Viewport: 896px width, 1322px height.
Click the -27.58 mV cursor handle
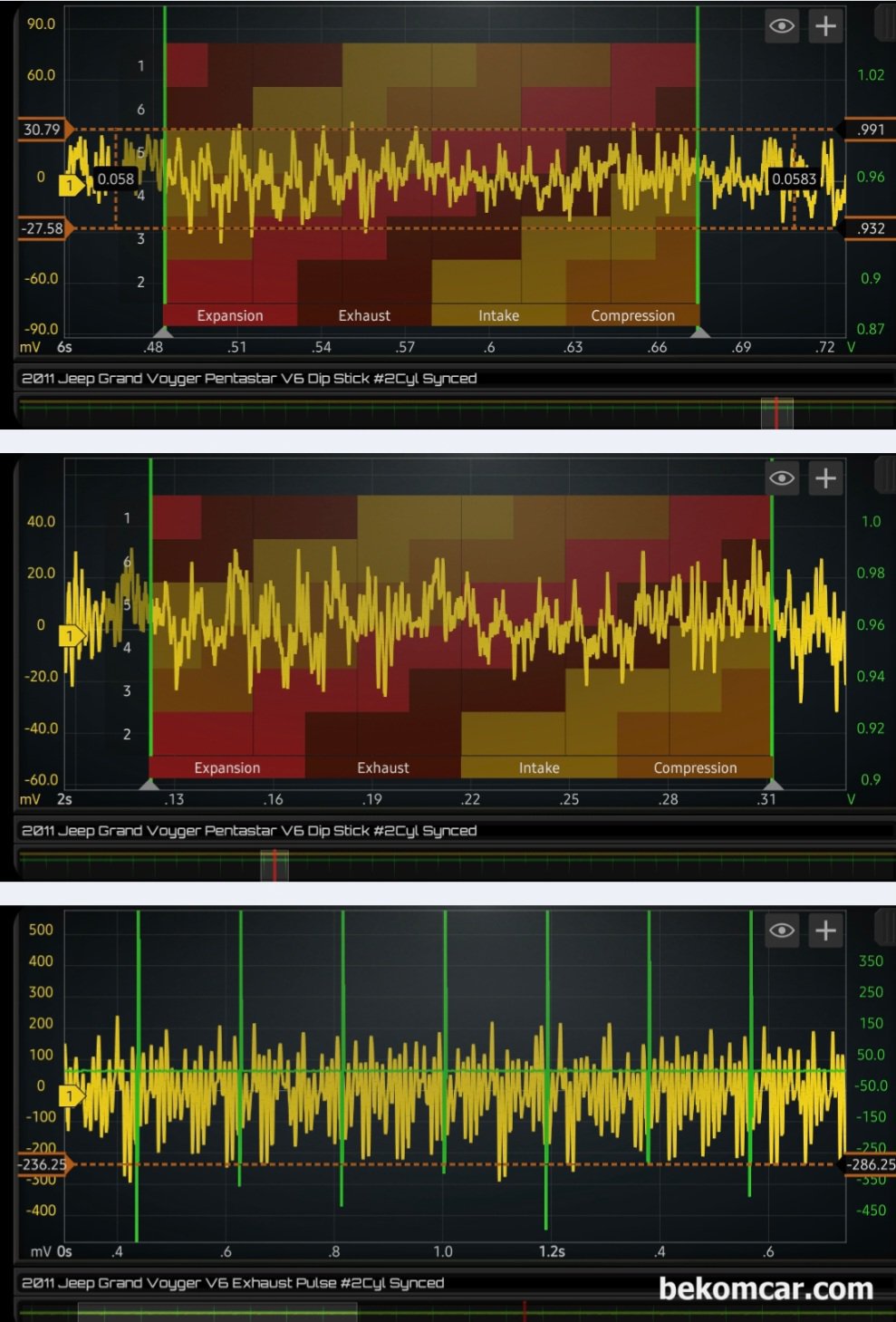pyautogui.click(x=43, y=228)
